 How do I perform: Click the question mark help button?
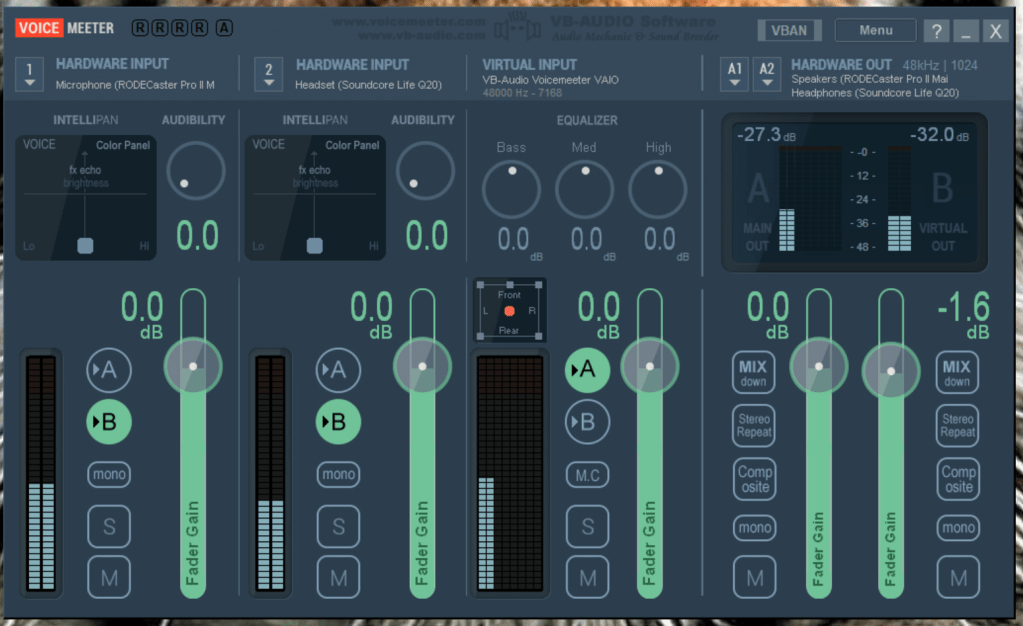tap(936, 31)
